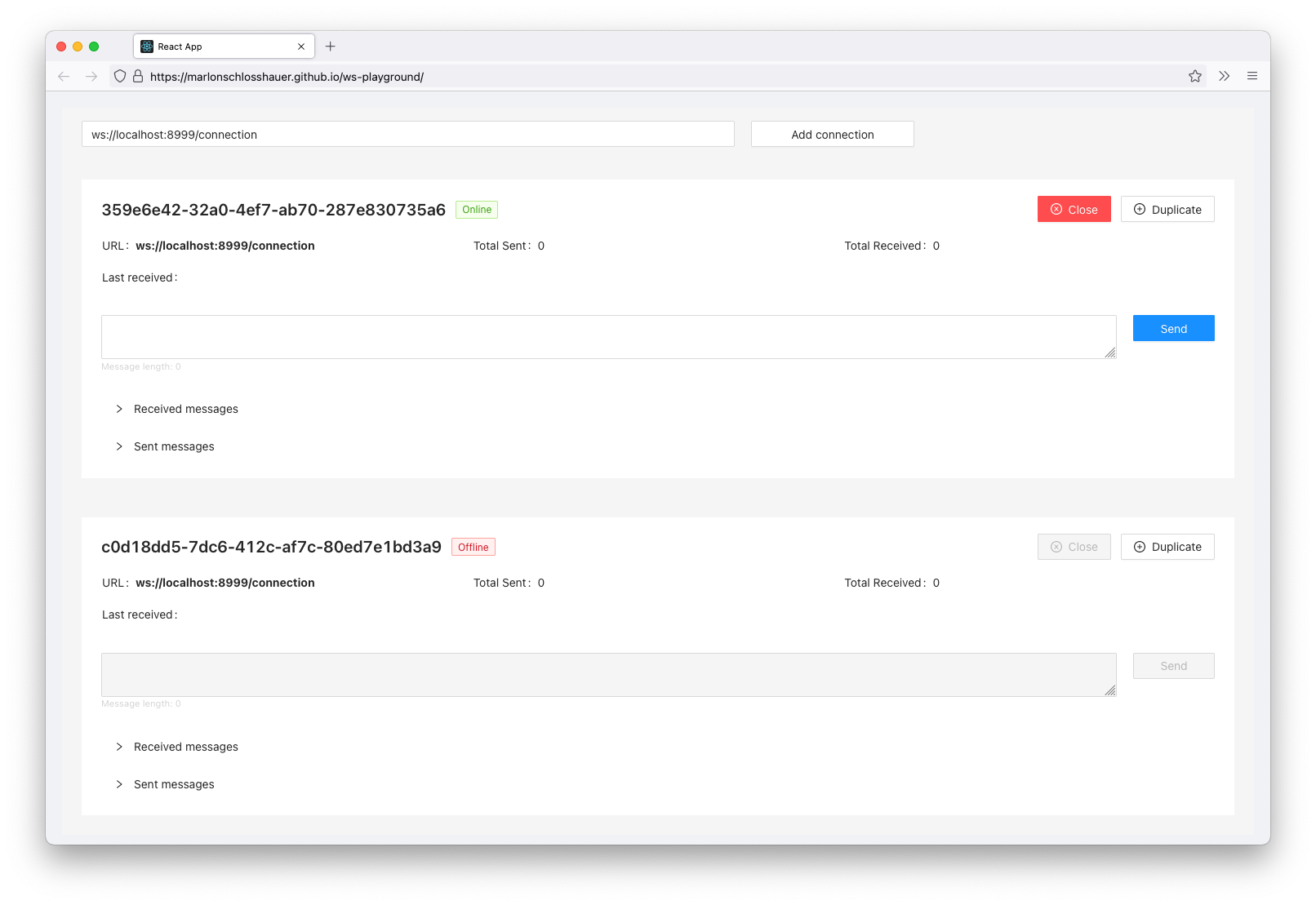Open a new tab with plus icon
This screenshot has width=1316, height=905.
point(331,47)
